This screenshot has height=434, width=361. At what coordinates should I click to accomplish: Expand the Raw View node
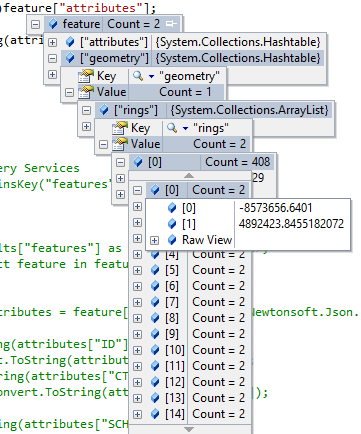(154, 240)
